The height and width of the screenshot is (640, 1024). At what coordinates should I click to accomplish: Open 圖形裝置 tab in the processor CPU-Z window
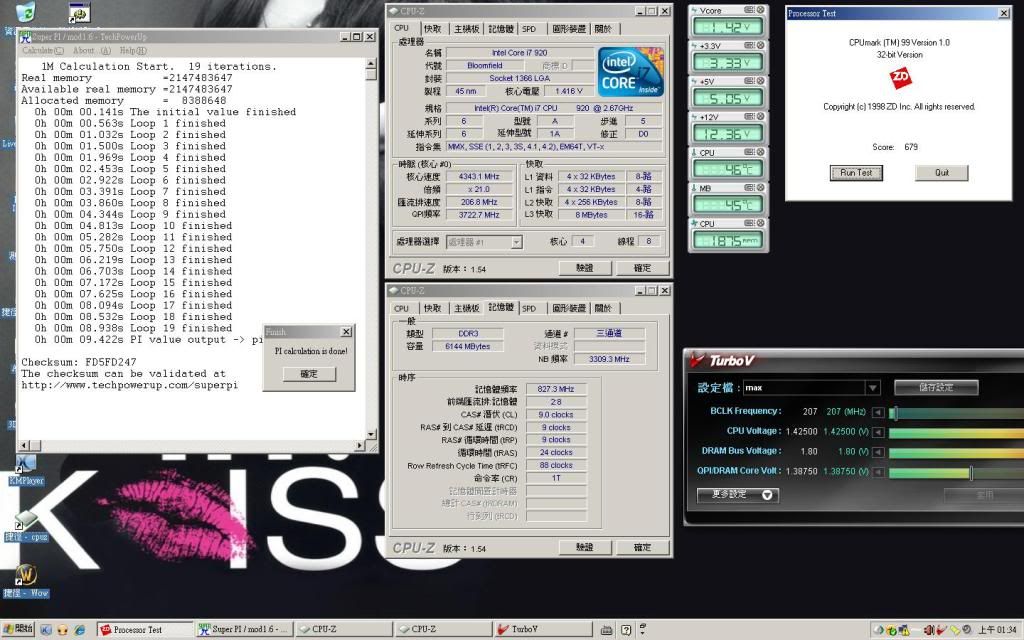point(568,29)
